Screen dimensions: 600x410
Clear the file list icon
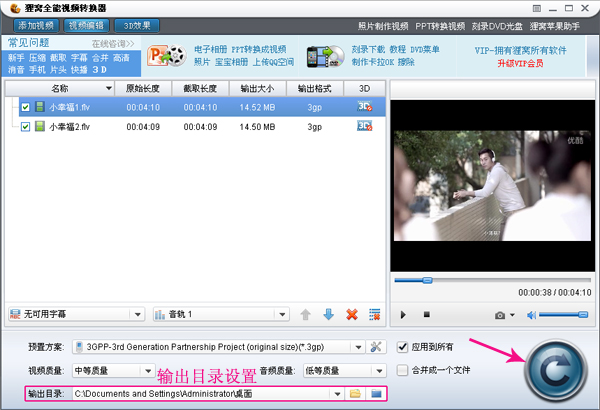click(375, 314)
